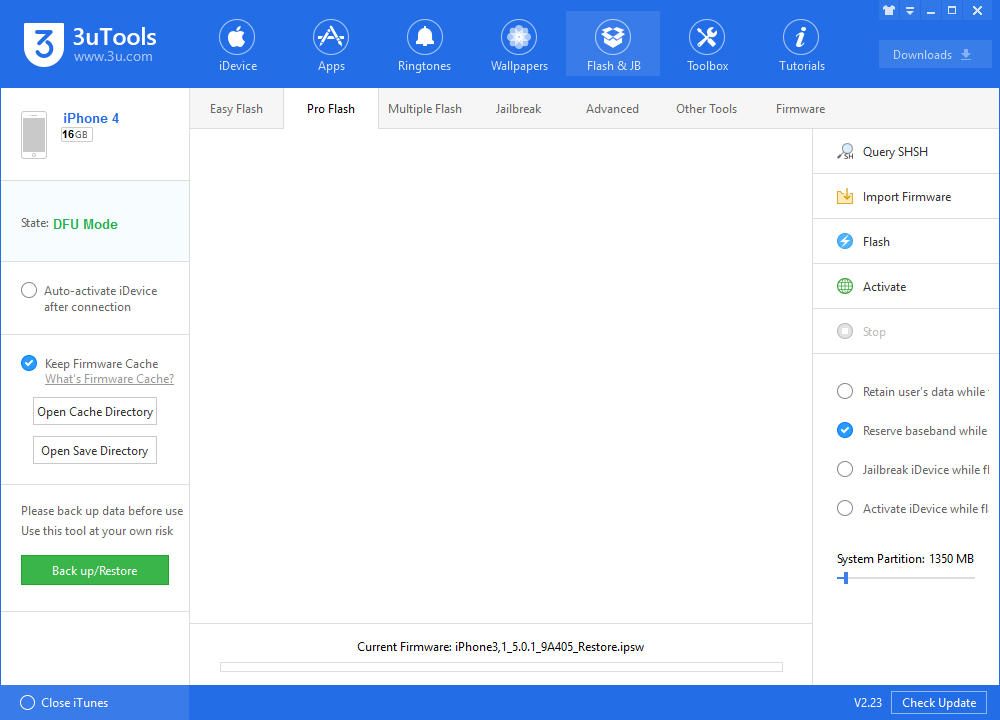Open the Flash & JB section
The image size is (1000, 720).
(x=613, y=45)
